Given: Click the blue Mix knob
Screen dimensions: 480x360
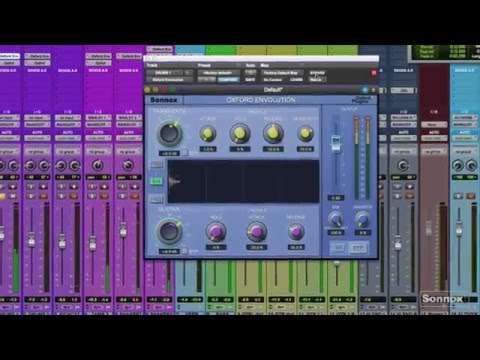Looking at the screenshot, I should point(335,219).
